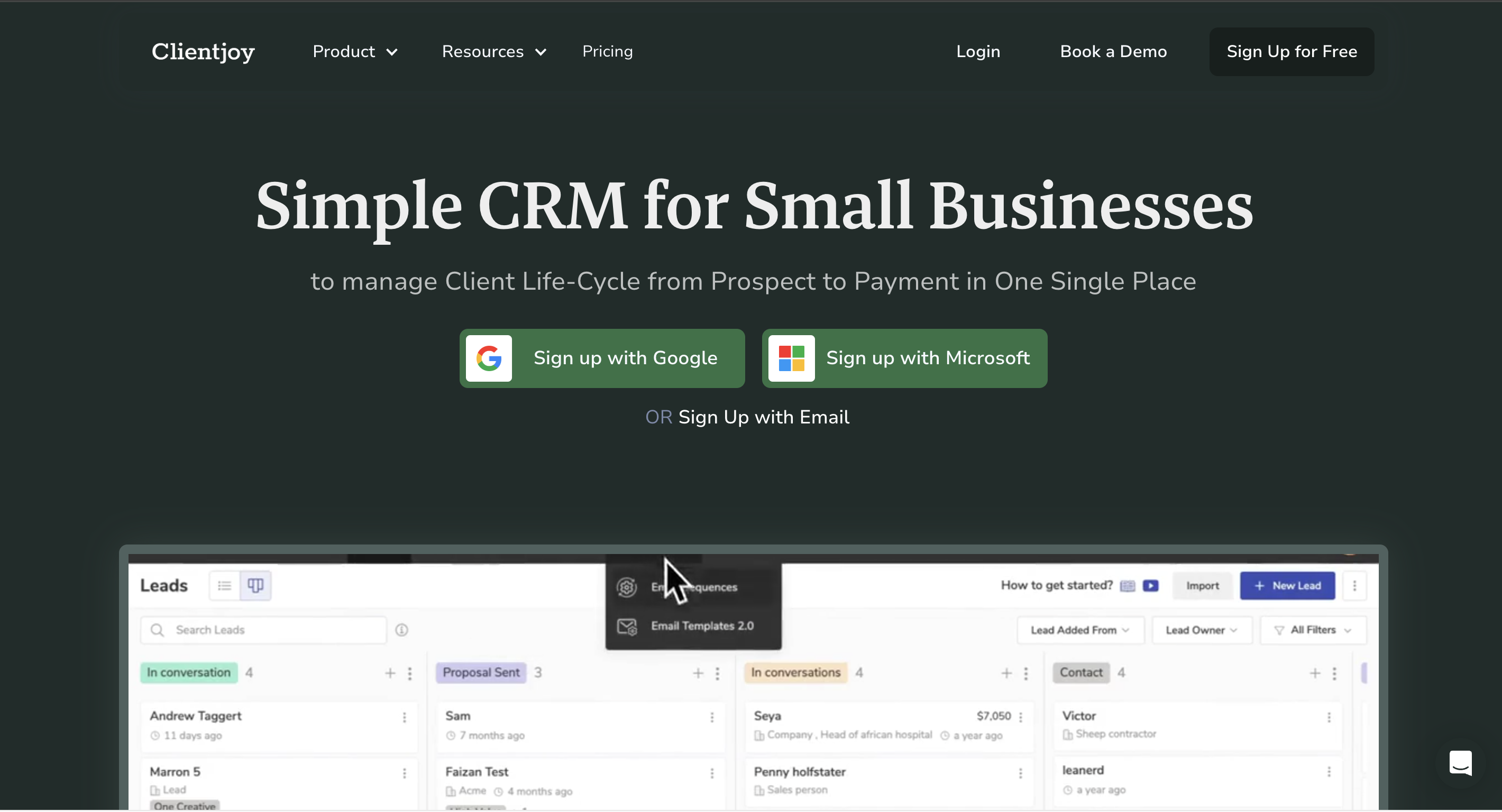
Task: Play the How to get started video icon
Action: (1150, 585)
